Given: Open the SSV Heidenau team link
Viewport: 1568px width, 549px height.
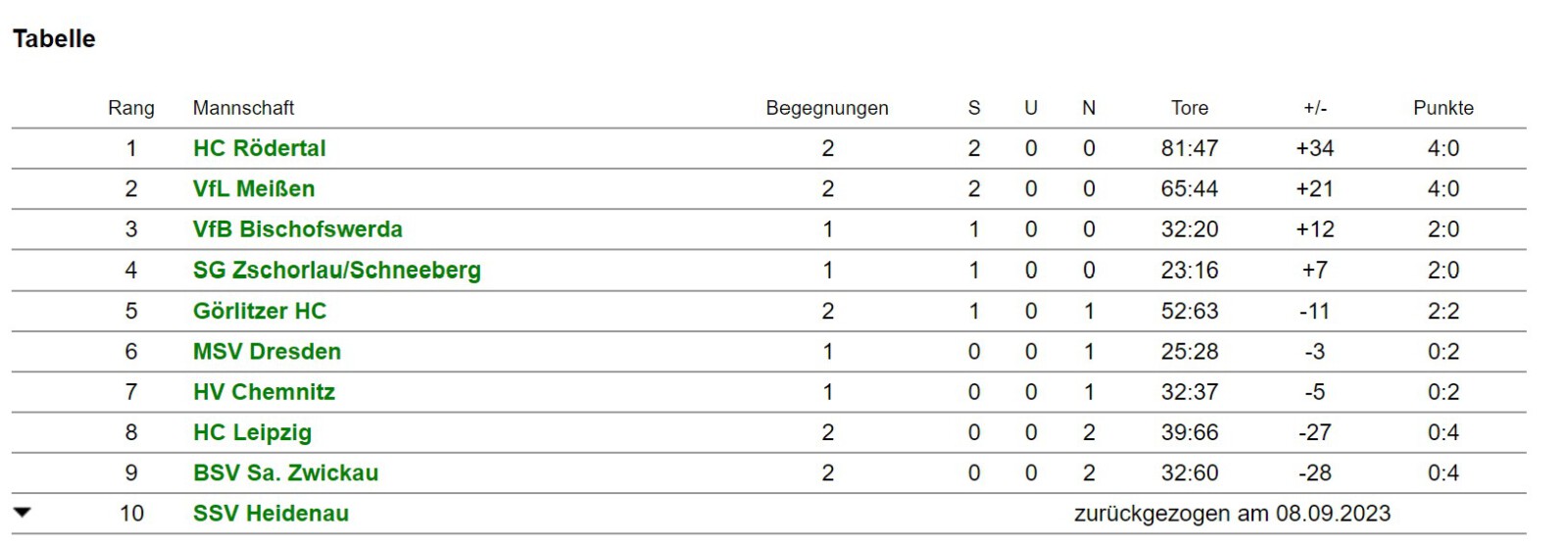Looking at the screenshot, I should point(270,514).
